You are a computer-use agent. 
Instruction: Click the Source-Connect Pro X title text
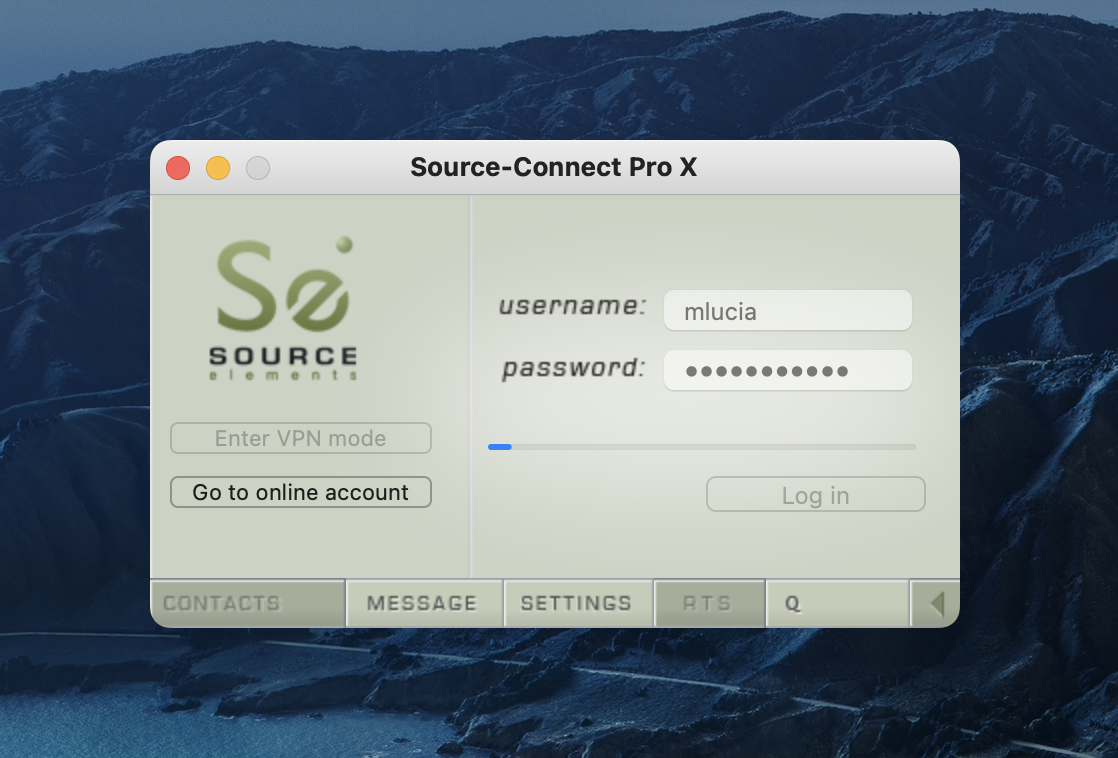(553, 167)
